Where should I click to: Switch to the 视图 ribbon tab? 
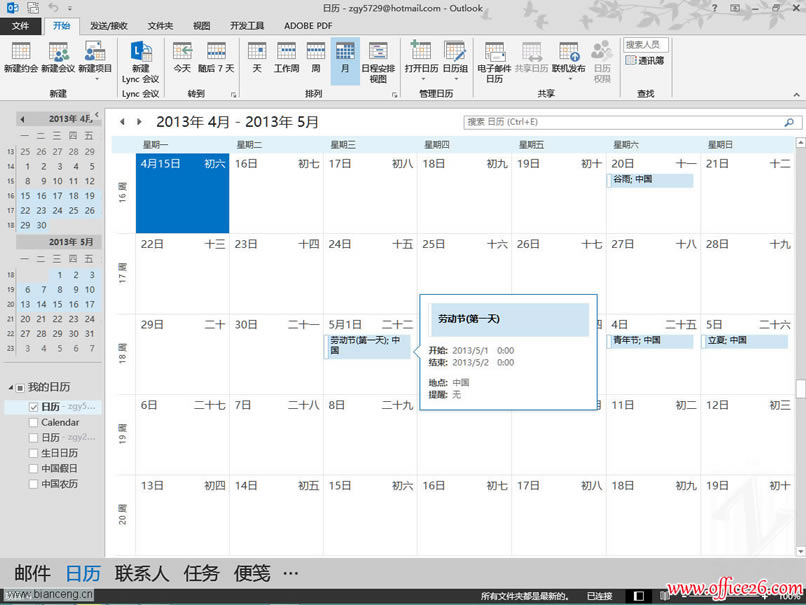[x=201, y=25]
